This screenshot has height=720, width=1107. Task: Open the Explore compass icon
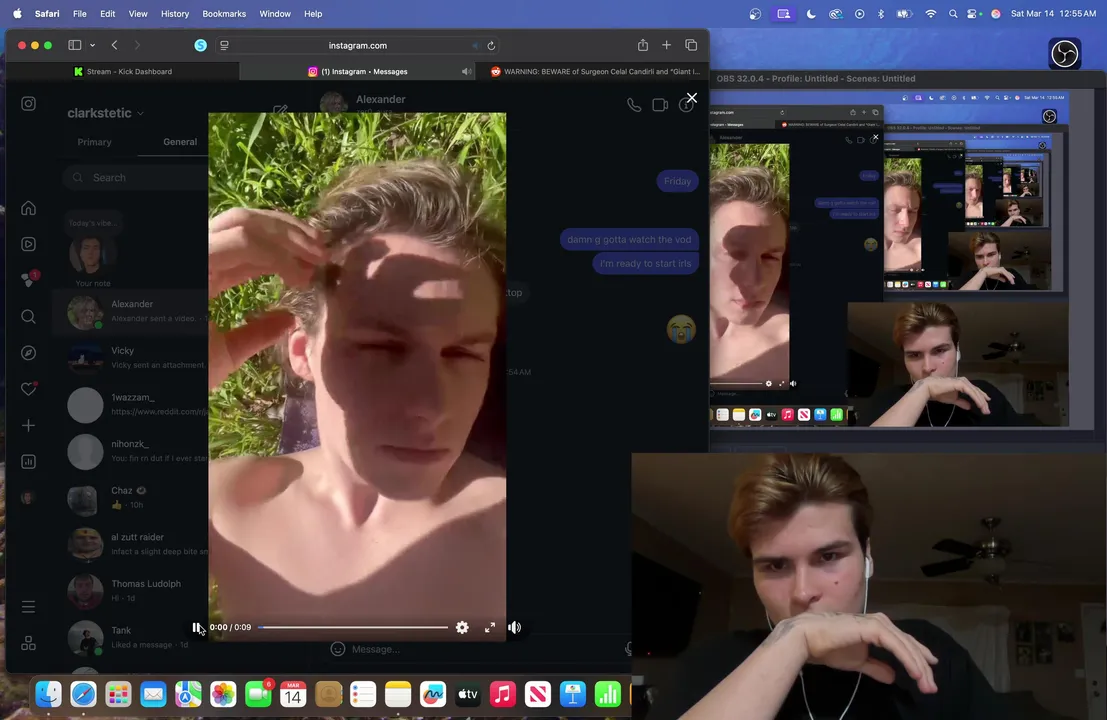[28, 353]
